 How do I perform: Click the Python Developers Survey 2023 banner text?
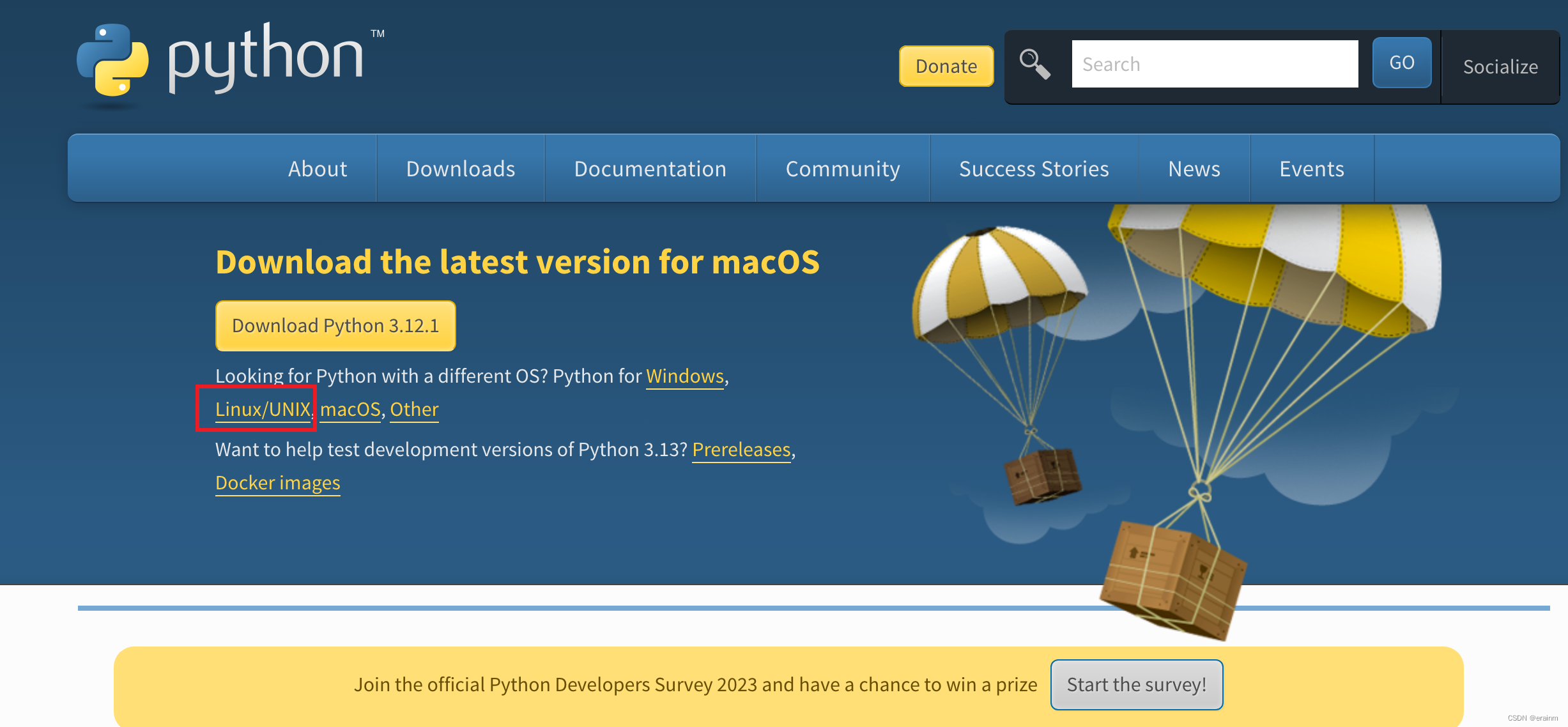695,685
